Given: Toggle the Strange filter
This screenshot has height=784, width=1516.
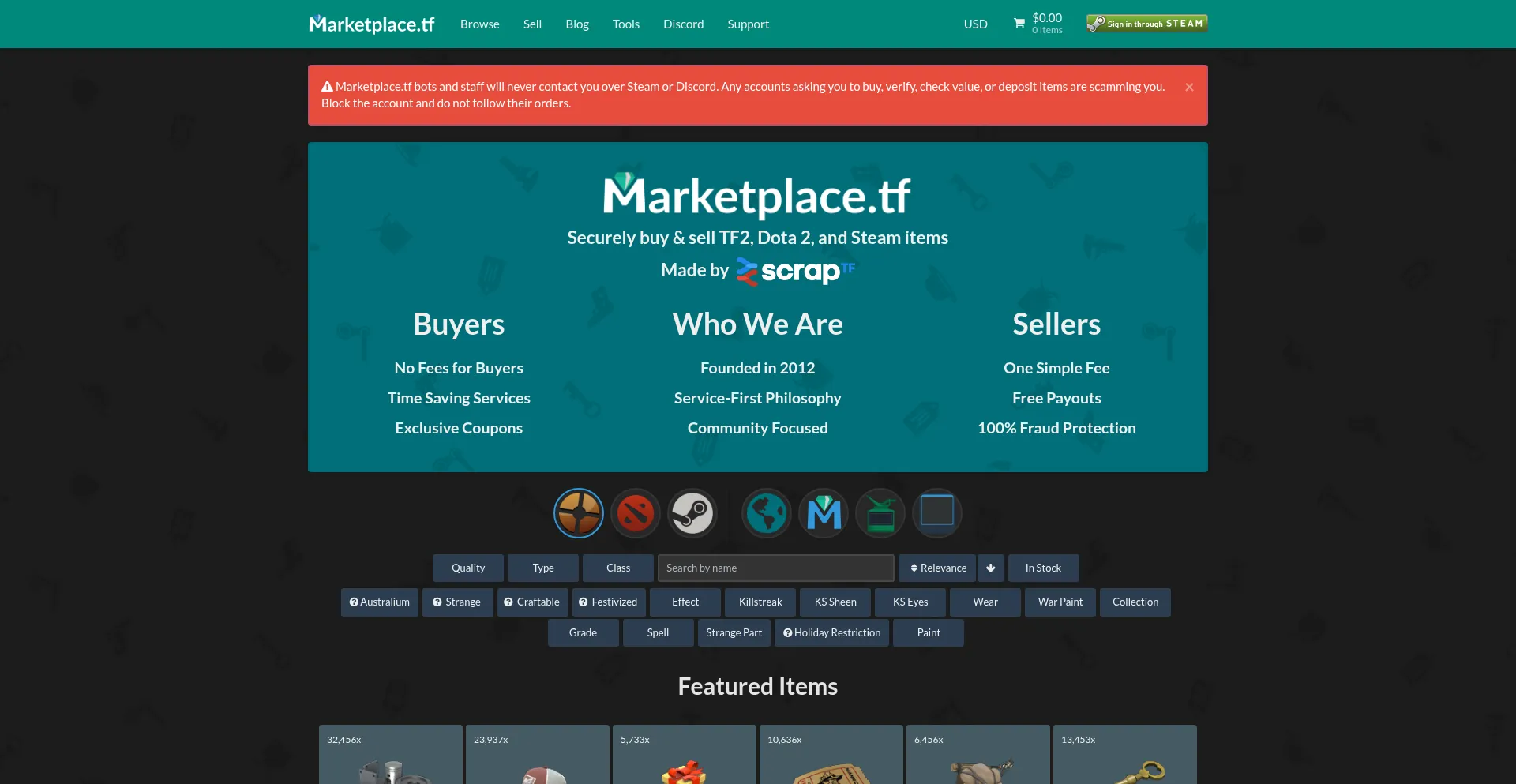Looking at the screenshot, I should (457, 602).
